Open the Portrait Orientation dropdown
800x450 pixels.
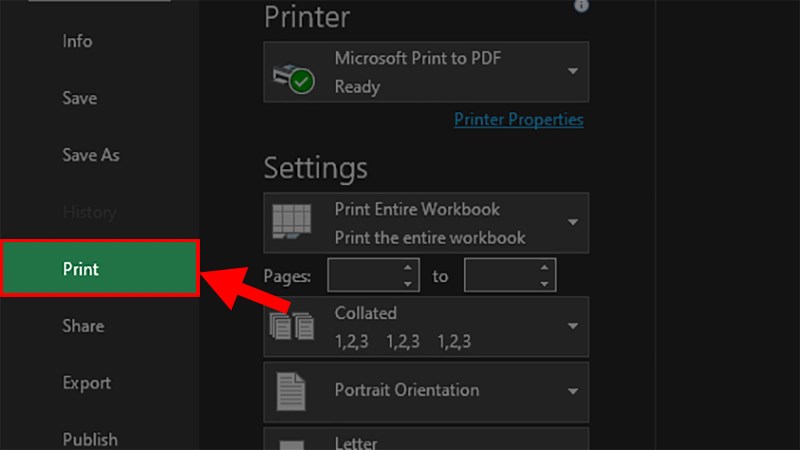(426, 392)
